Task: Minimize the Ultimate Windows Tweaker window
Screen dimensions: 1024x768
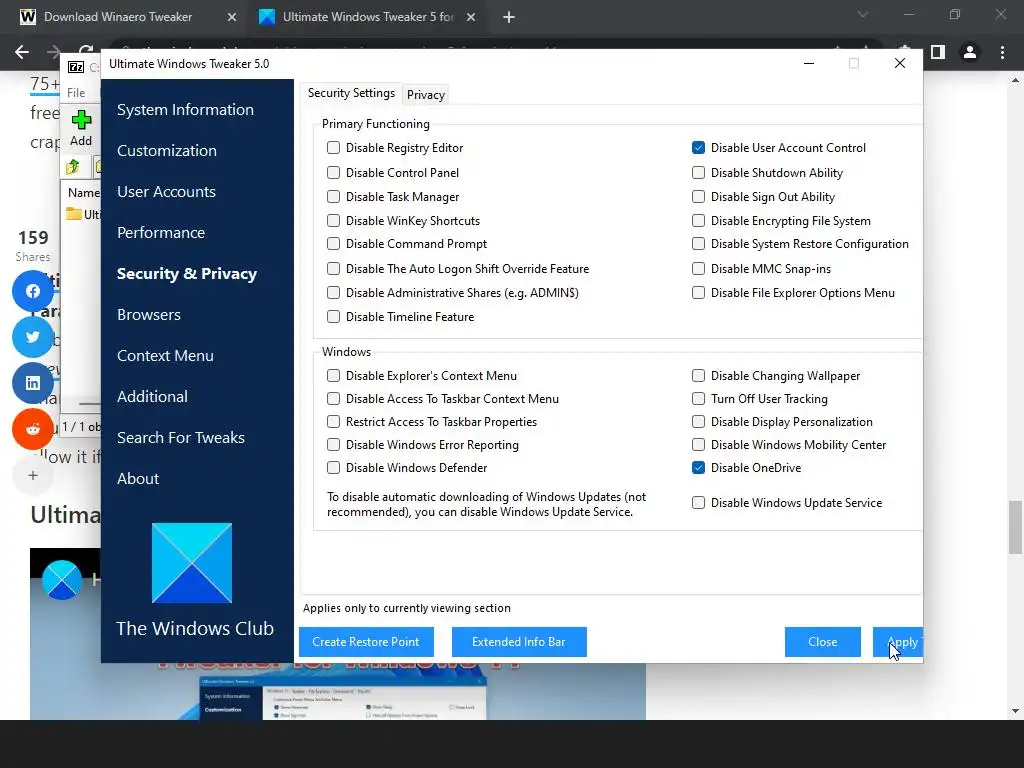Action: [808, 63]
